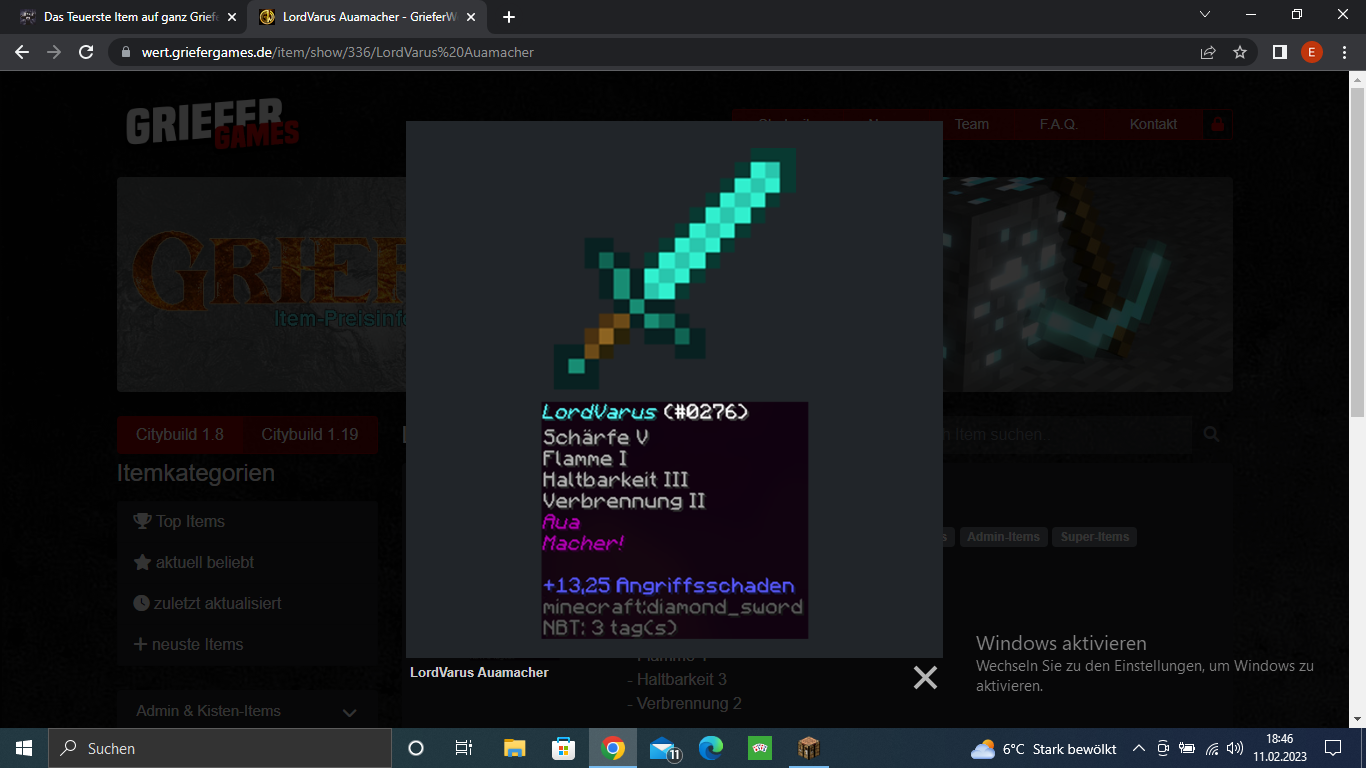This screenshot has height=768, width=1366.
Task: Open the Citybuild 1.8 tab
Action: [x=180, y=434]
